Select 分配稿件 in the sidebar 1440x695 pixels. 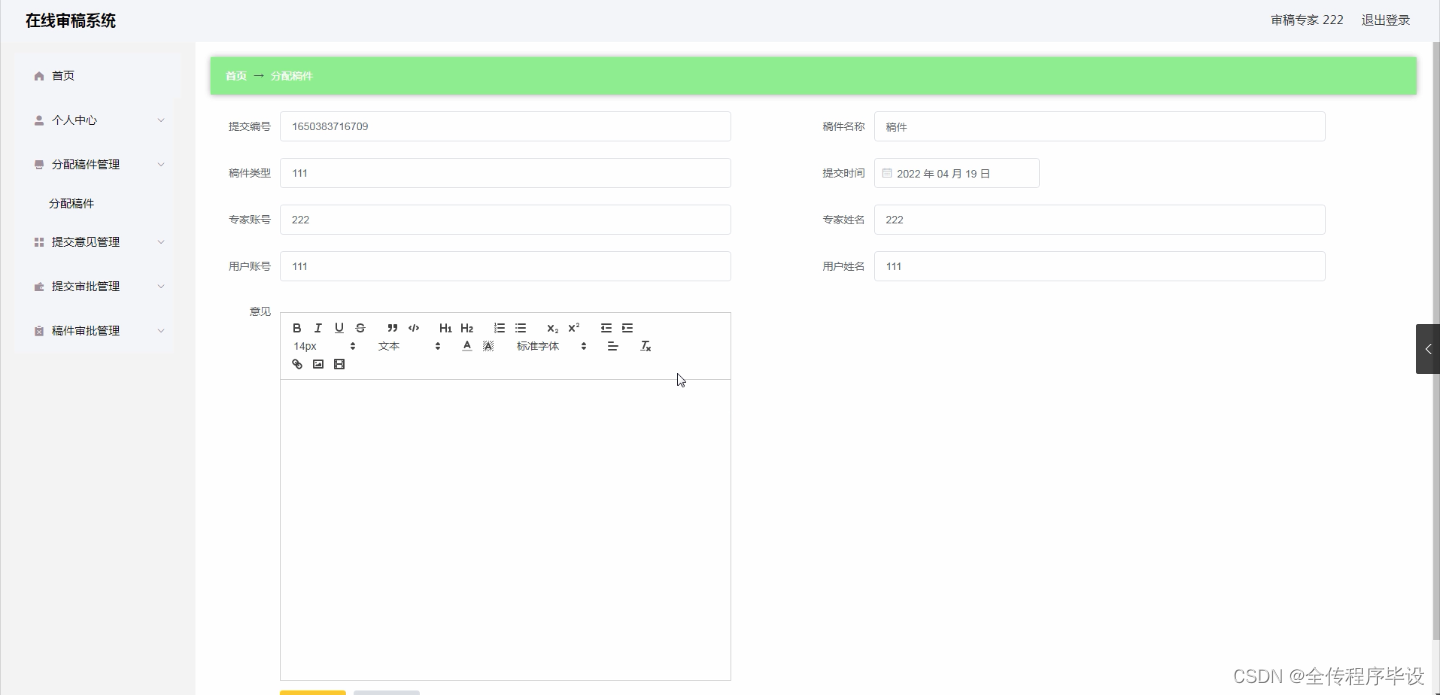tap(71, 203)
